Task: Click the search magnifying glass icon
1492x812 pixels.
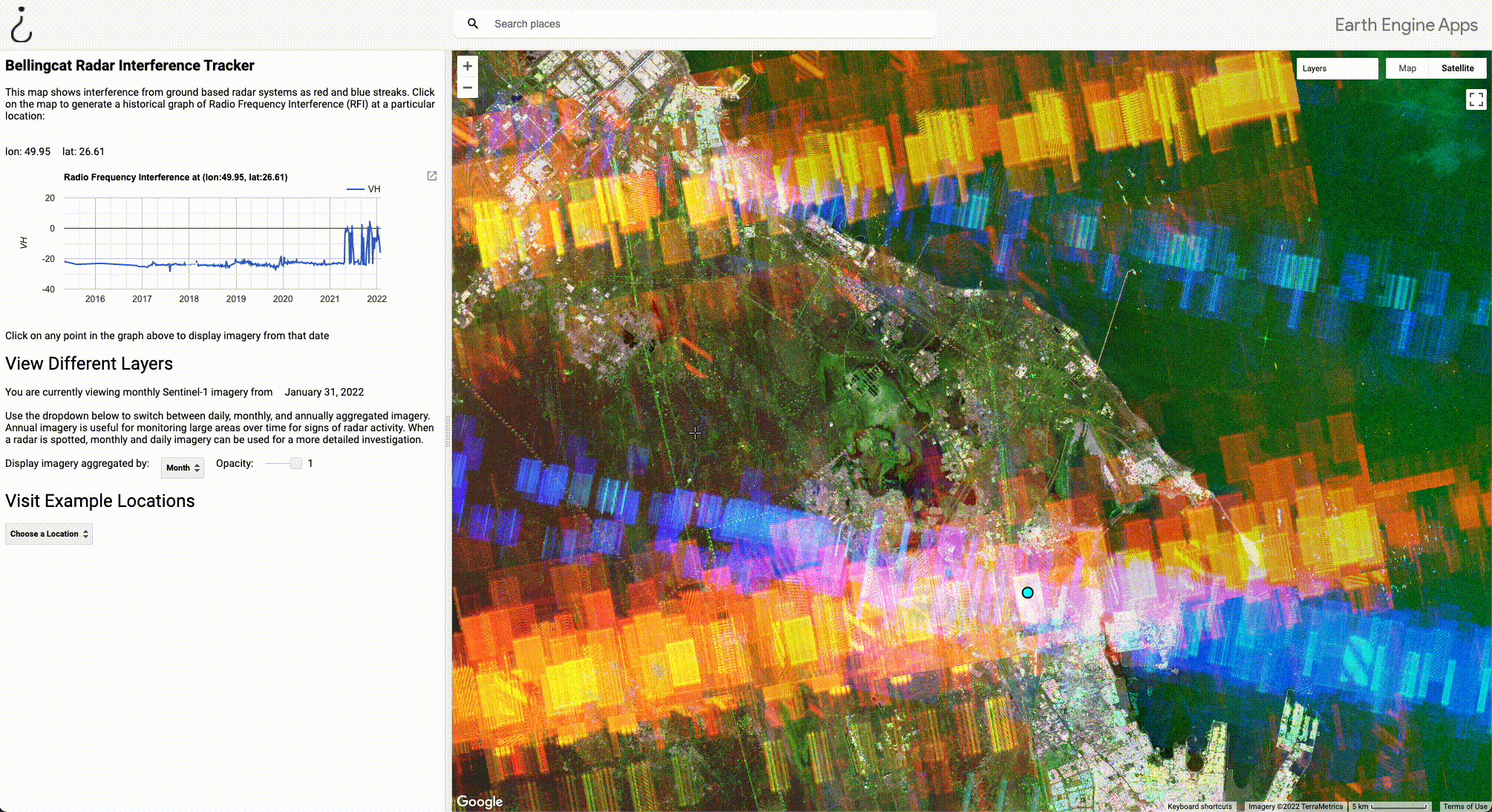Action: 473,24
